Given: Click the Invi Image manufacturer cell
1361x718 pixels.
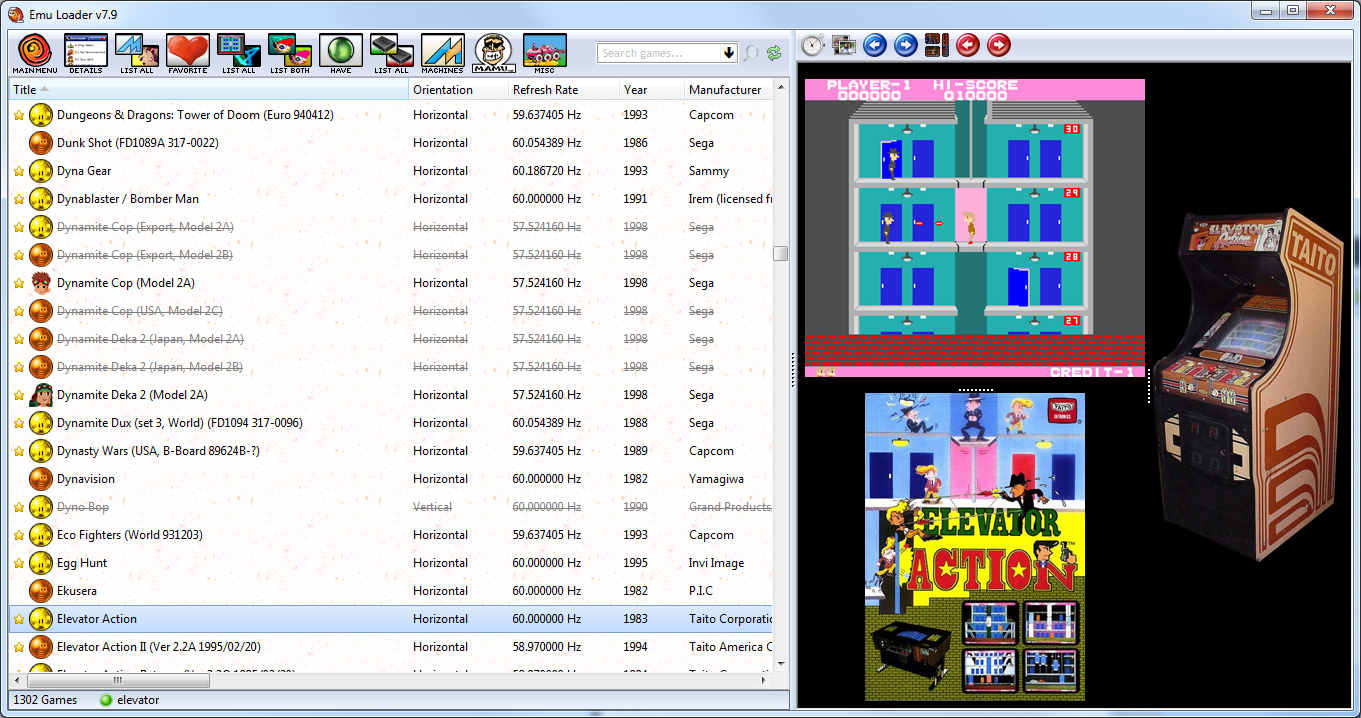Looking at the screenshot, I should (x=717, y=563).
